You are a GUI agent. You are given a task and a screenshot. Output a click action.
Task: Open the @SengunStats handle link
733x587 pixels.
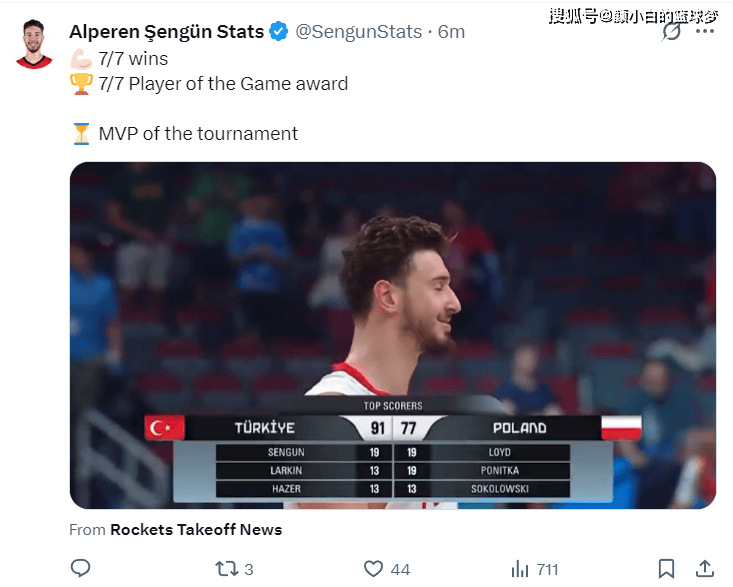359,32
